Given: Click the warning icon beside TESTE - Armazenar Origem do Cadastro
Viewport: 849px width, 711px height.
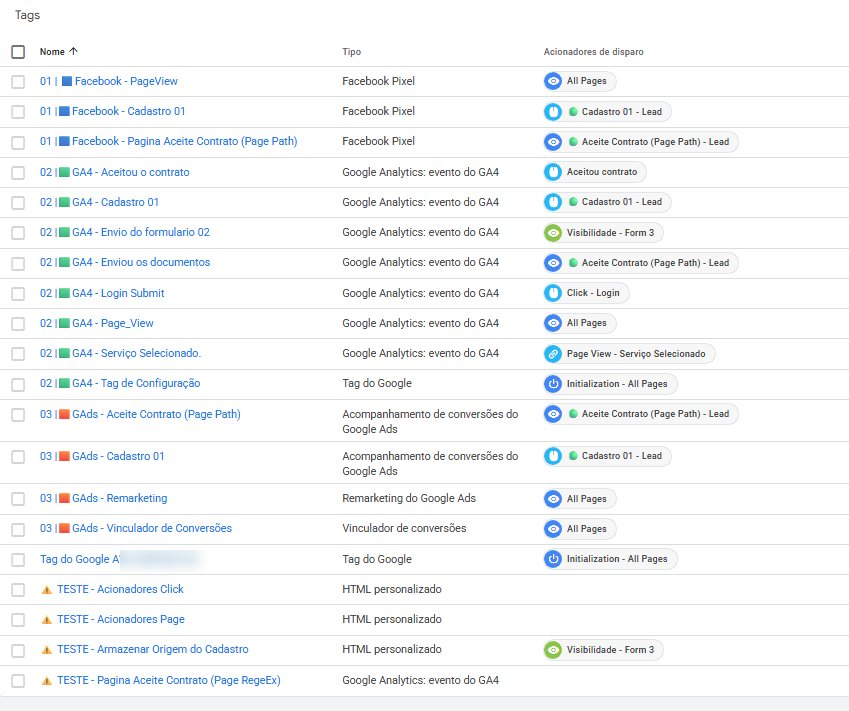Looking at the screenshot, I should point(47,650).
